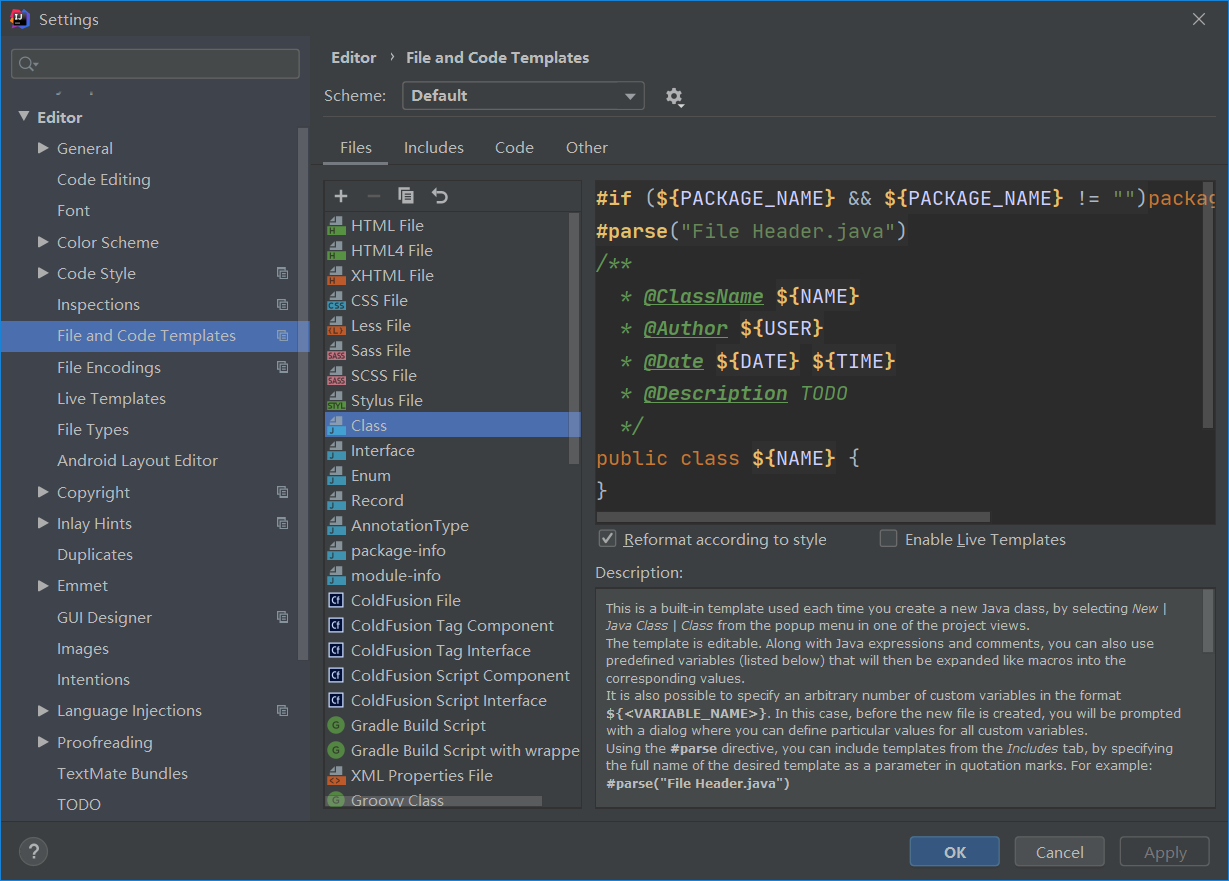The height and width of the screenshot is (881, 1229).
Task: Select the Gradle Build Script template icon
Action: tap(336, 726)
